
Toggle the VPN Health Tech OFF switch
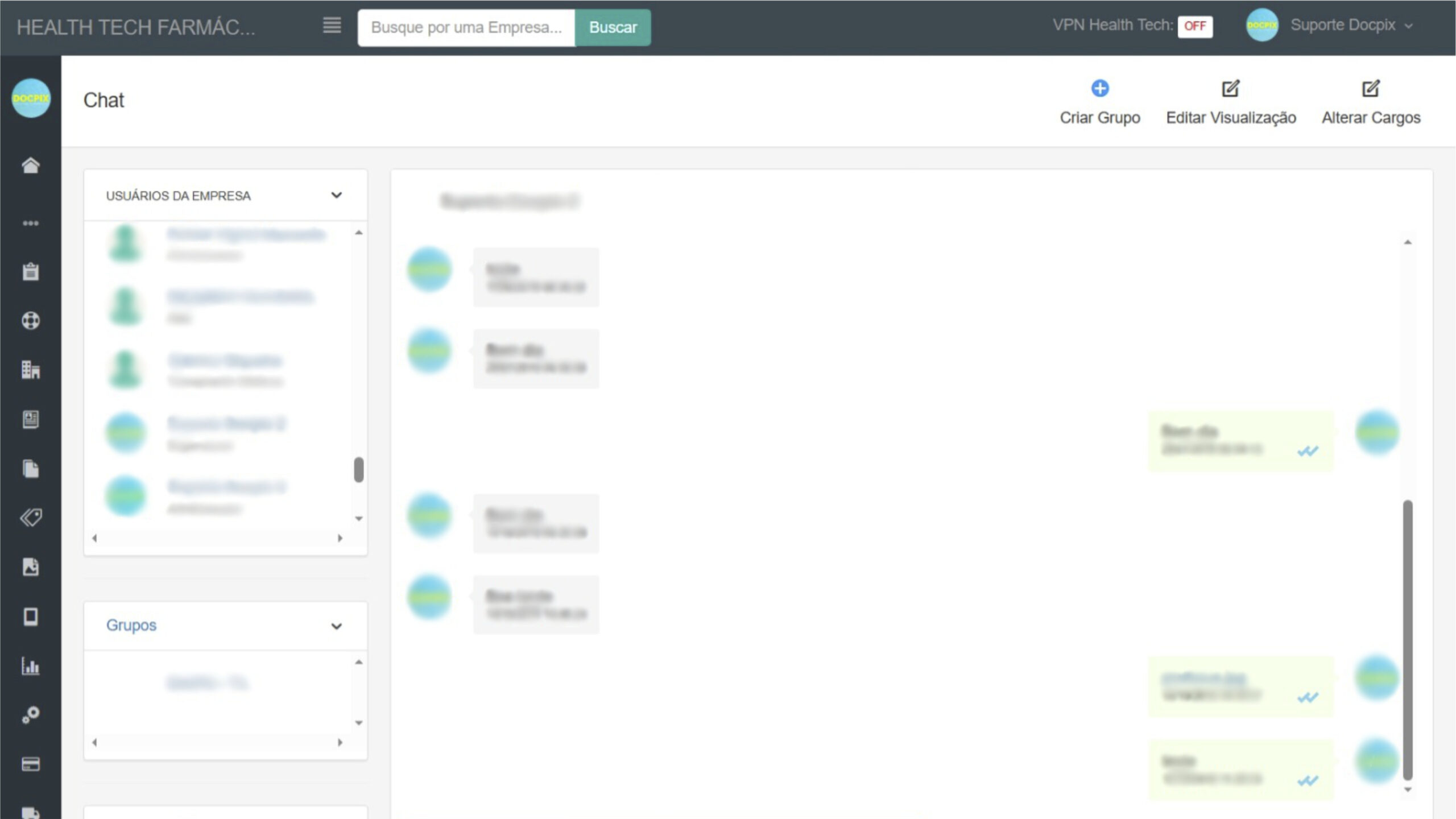[1194, 26]
